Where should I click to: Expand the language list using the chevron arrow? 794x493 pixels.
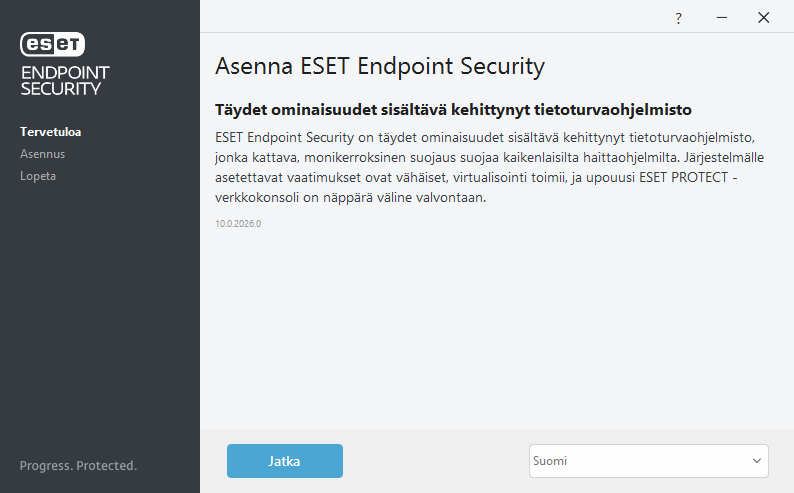(756, 461)
